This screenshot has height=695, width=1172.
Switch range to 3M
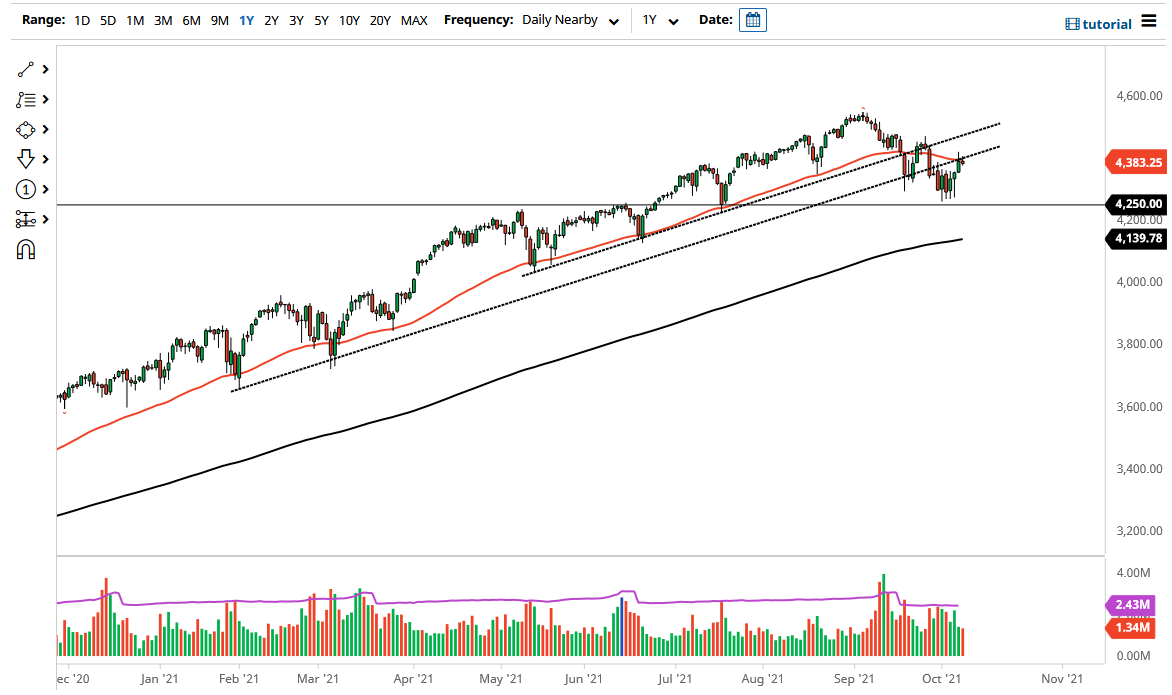[163, 19]
